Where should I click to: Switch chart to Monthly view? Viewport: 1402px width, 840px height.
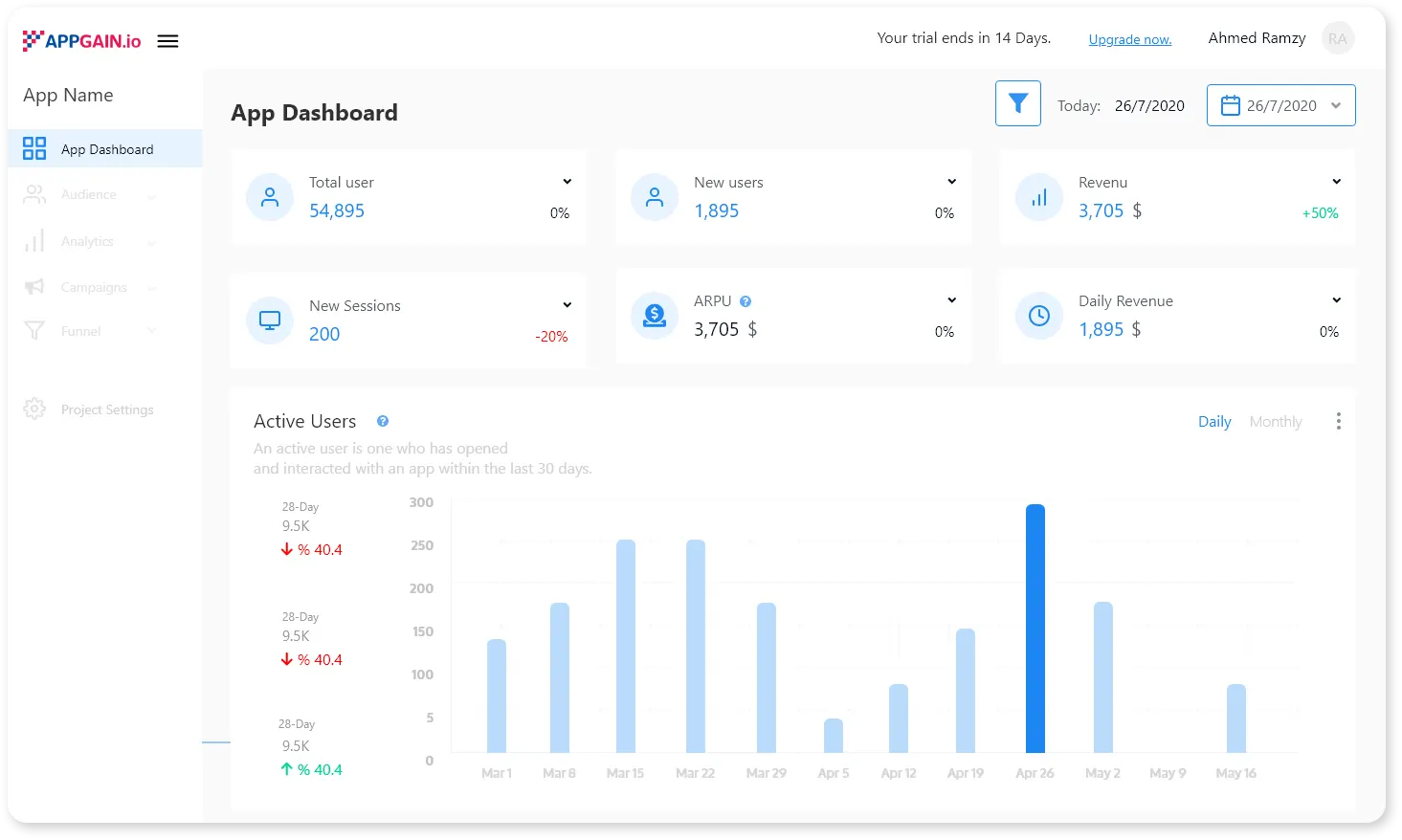pyautogui.click(x=1275, y=422)
